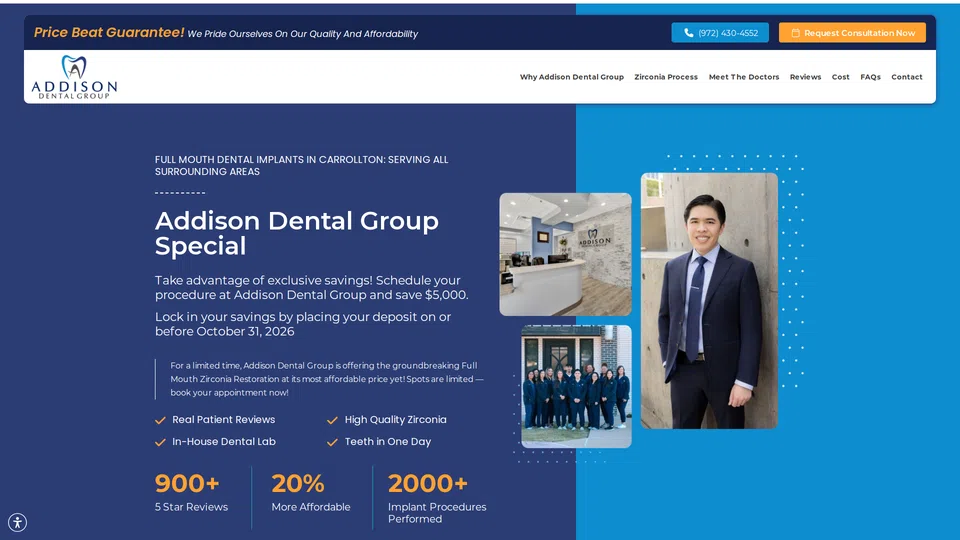
Task: Click the Real Patient Reviews checkmark item
Action: pos(215,420)
